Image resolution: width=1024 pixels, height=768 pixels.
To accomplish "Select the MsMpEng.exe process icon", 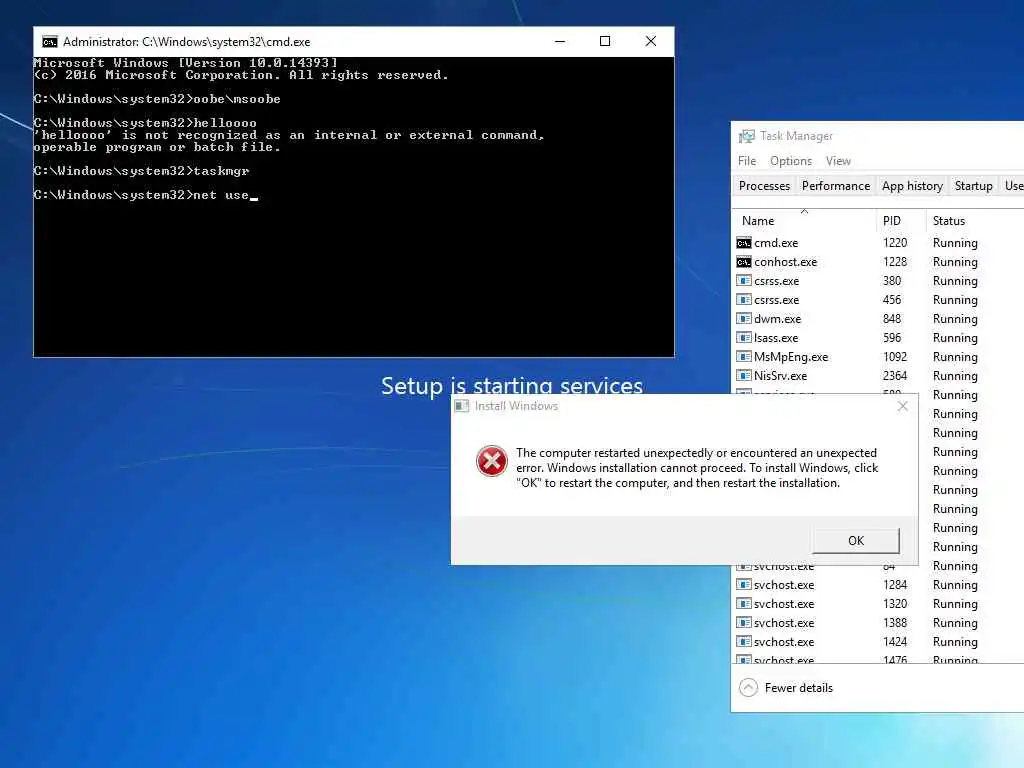I will click(x=744, y=357).
